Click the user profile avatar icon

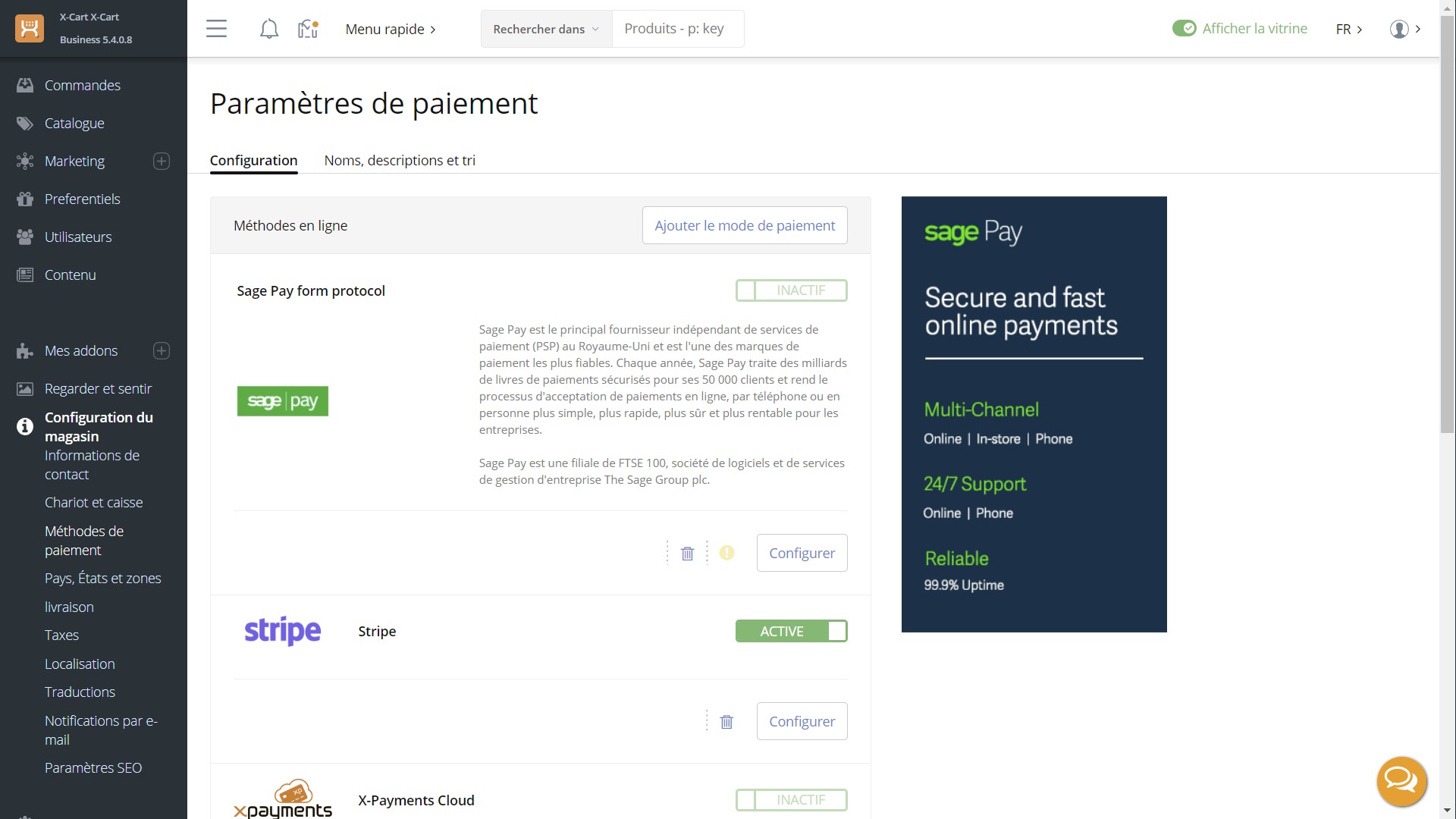tap(1399, 29)
